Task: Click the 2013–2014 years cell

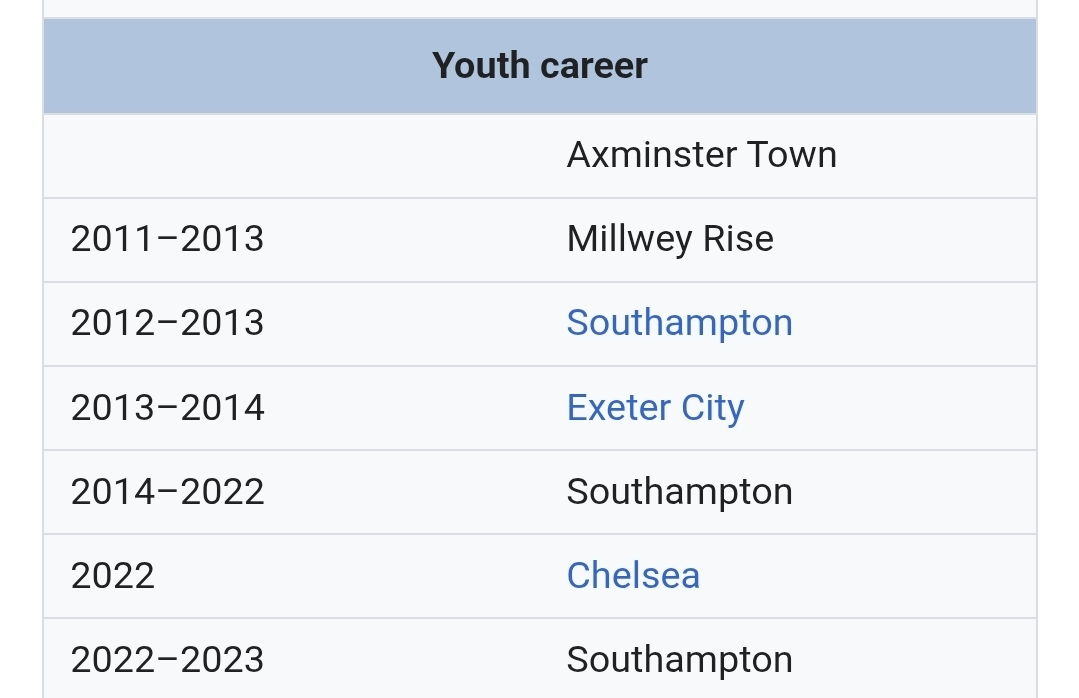Action: 167,408
